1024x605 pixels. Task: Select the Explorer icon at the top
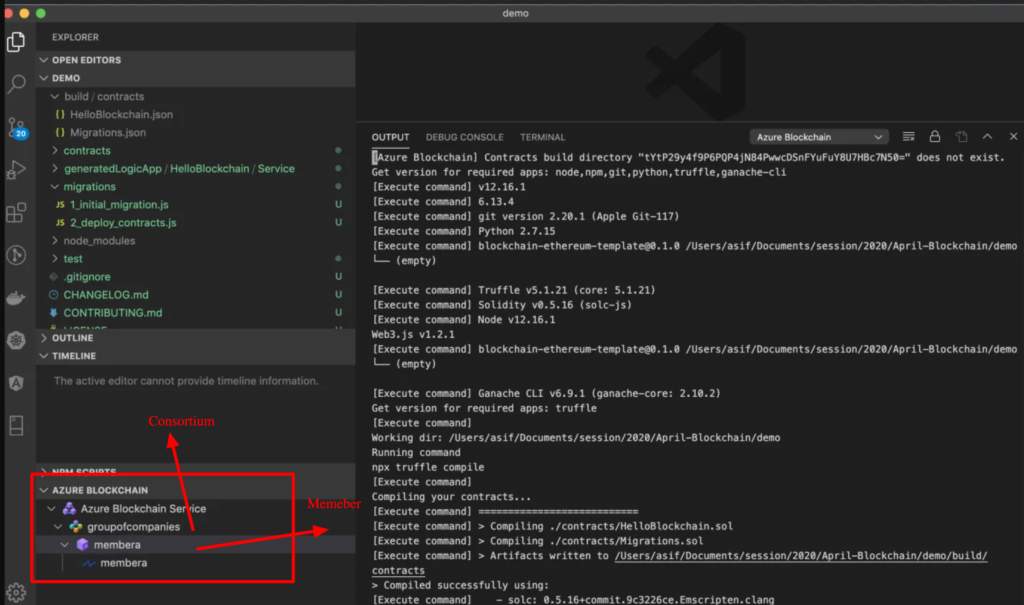[15, 42]
